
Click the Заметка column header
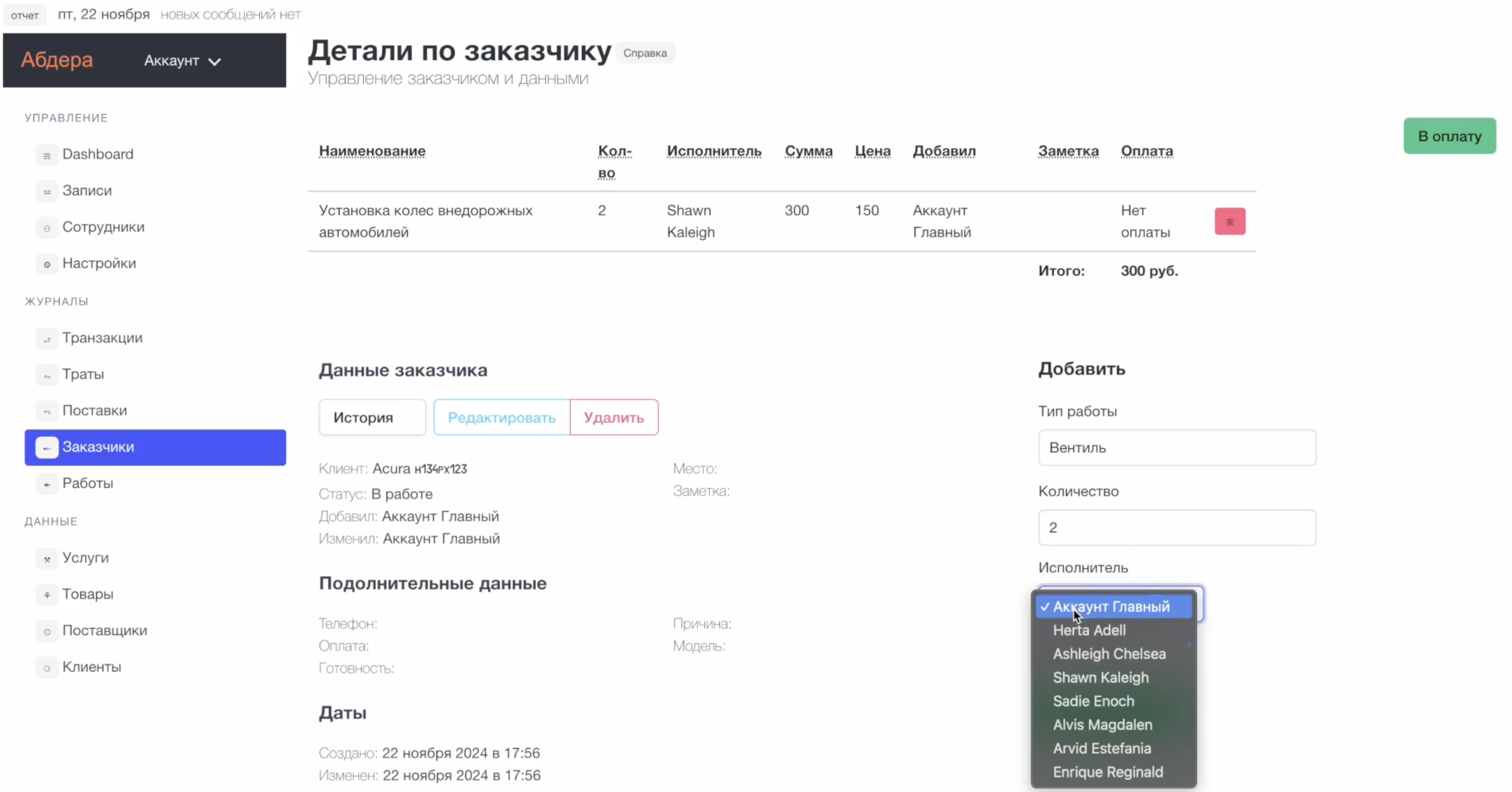coord(1068,151)
